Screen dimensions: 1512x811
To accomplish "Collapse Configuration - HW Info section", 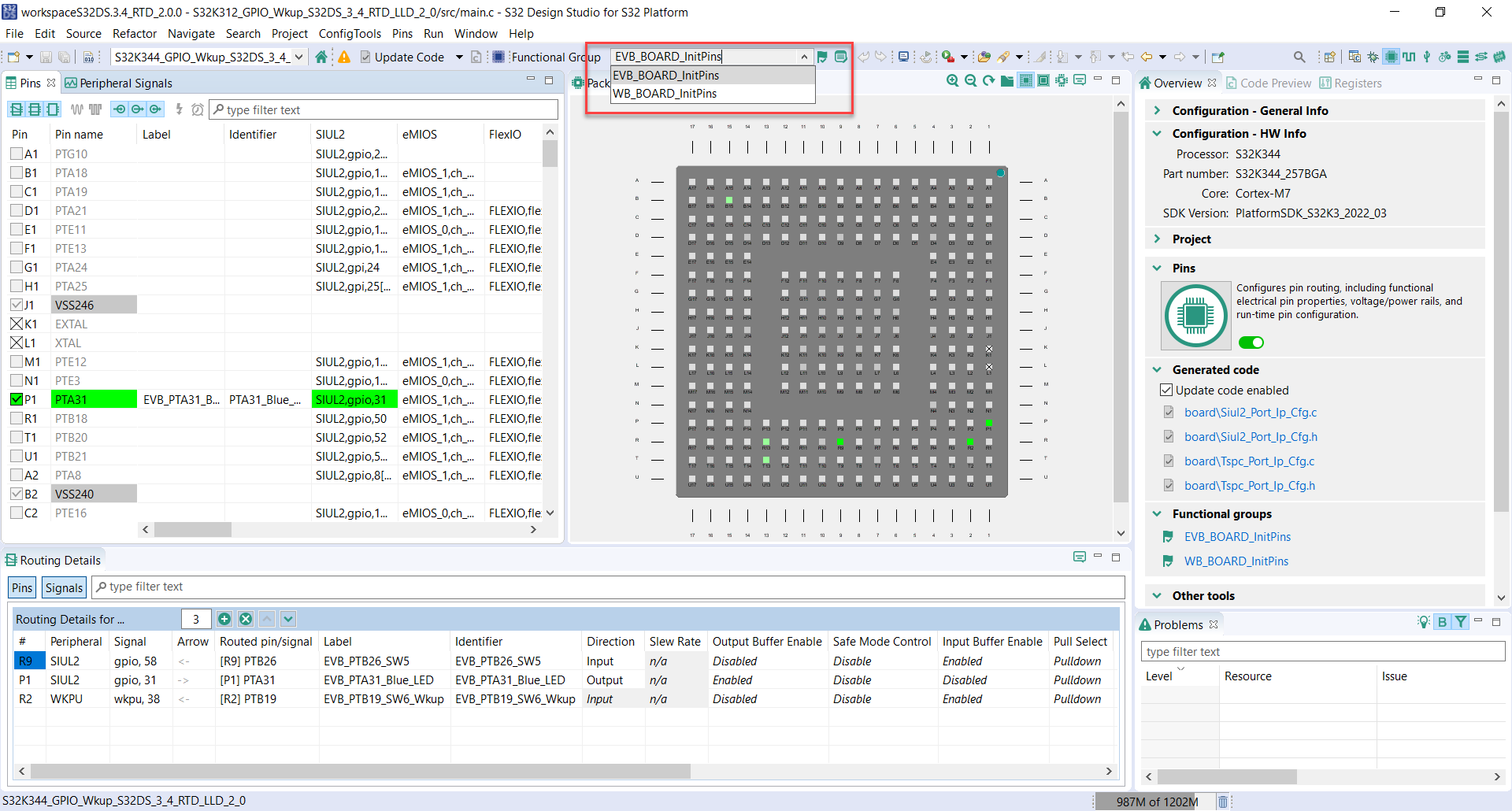I will [1157, 133].
